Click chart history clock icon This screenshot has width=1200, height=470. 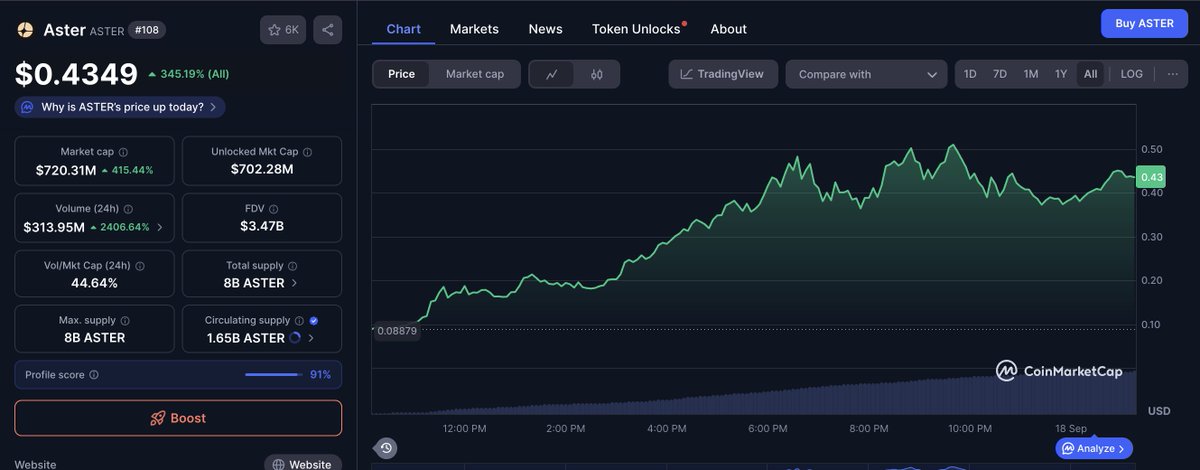[x=386, y=448]
